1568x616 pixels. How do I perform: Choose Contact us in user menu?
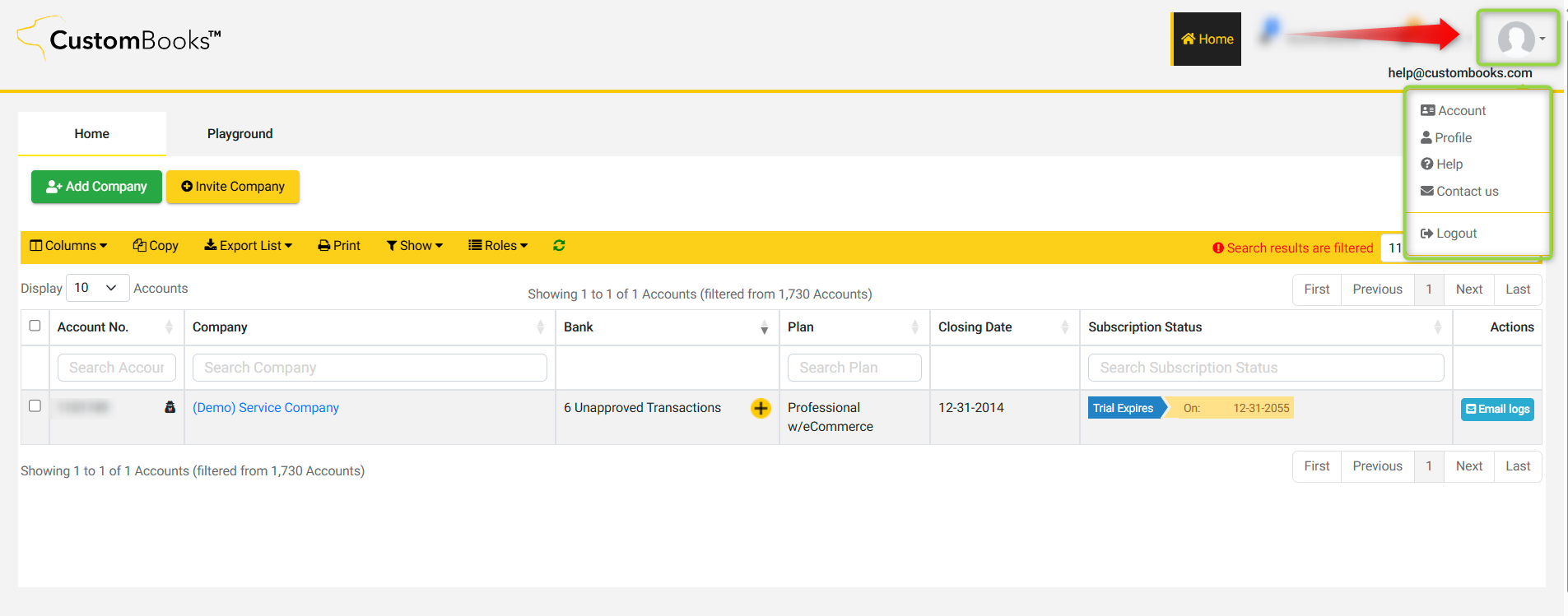click(x=1459, y=191)
